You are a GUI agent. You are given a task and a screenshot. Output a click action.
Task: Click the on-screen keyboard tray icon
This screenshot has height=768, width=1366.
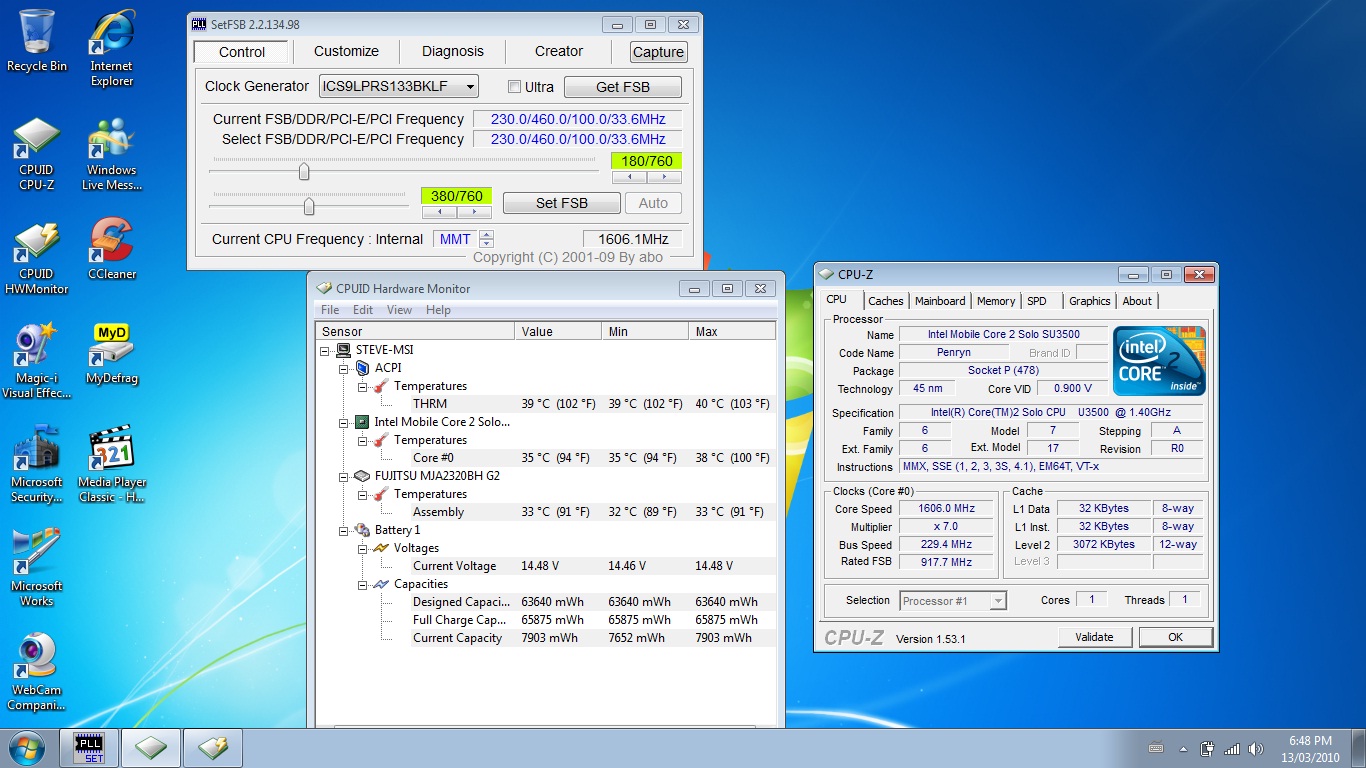click(1157, 748)
